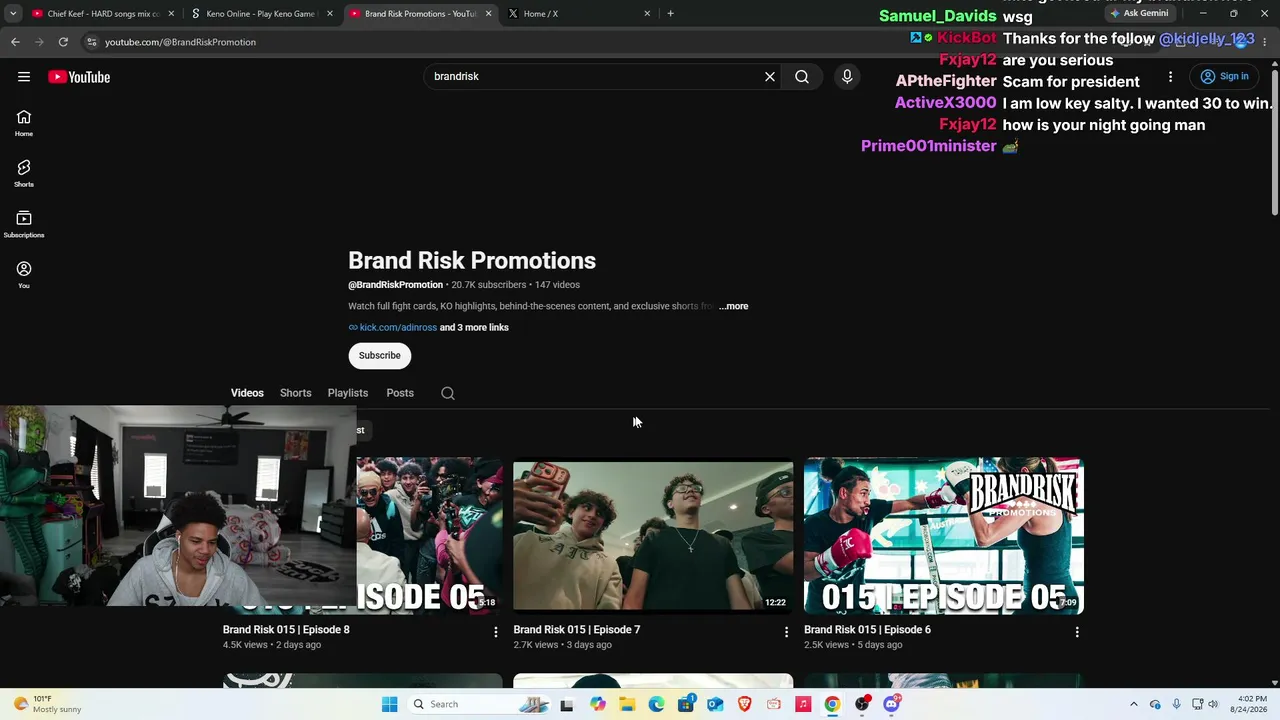The width and height of the screenshot is (1280, 720).
Task: Play the Episode 7 video thumbnail
Action: tap(653, 535)
